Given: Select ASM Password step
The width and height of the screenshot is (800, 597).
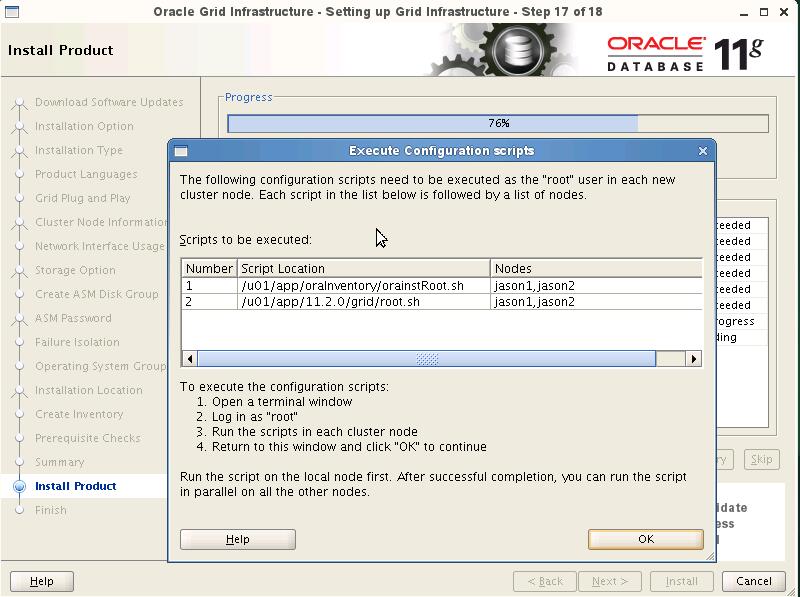Looking at the screenshot, I should 73,318.
